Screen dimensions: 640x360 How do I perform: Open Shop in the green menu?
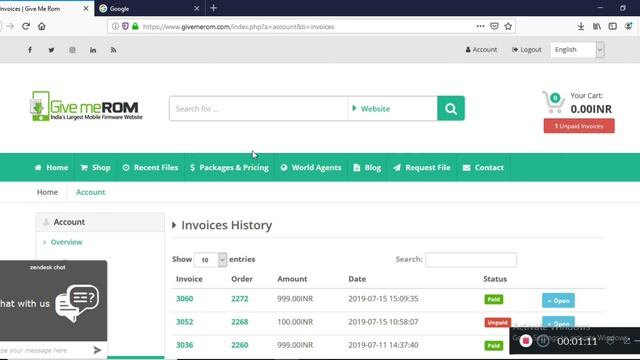click(x=96, y=167)
